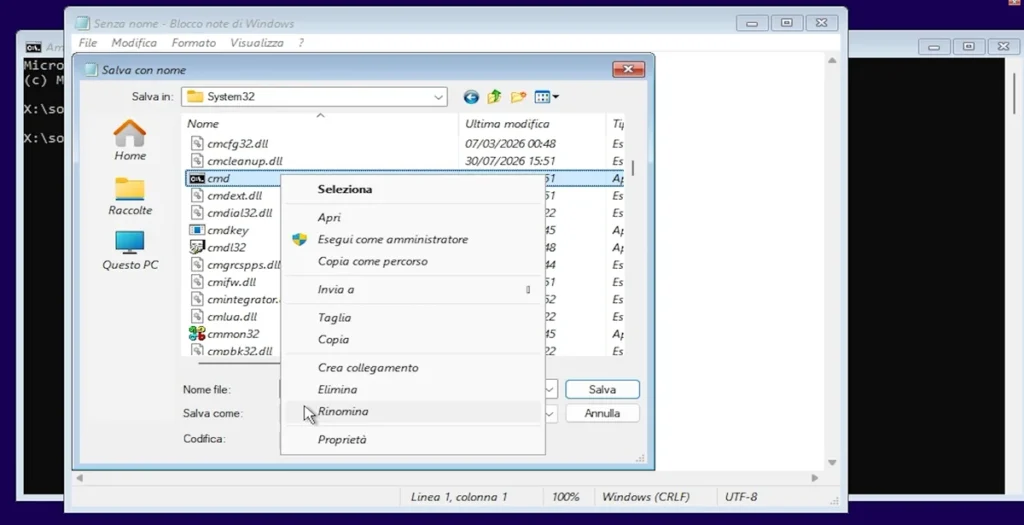Close the Salva con nome dialog
This screenshot has height=525, width=1024.
[628, 69]
